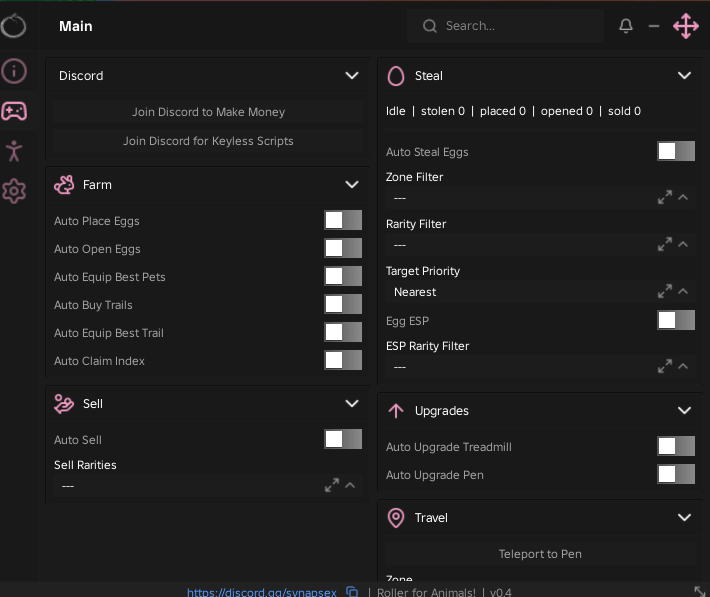Screen dimensions: 710x597
Task: Click the pink move window icon
Action: [x=686, y=26]
